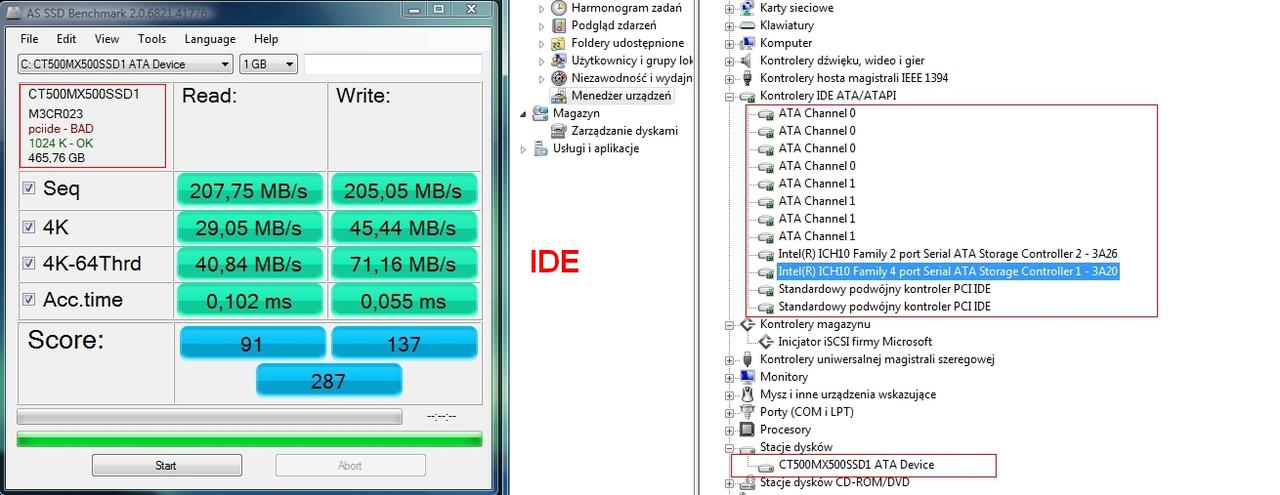Select Usługi i aplikacje icon
1280x495 pixels.
(x=541, y=148)
